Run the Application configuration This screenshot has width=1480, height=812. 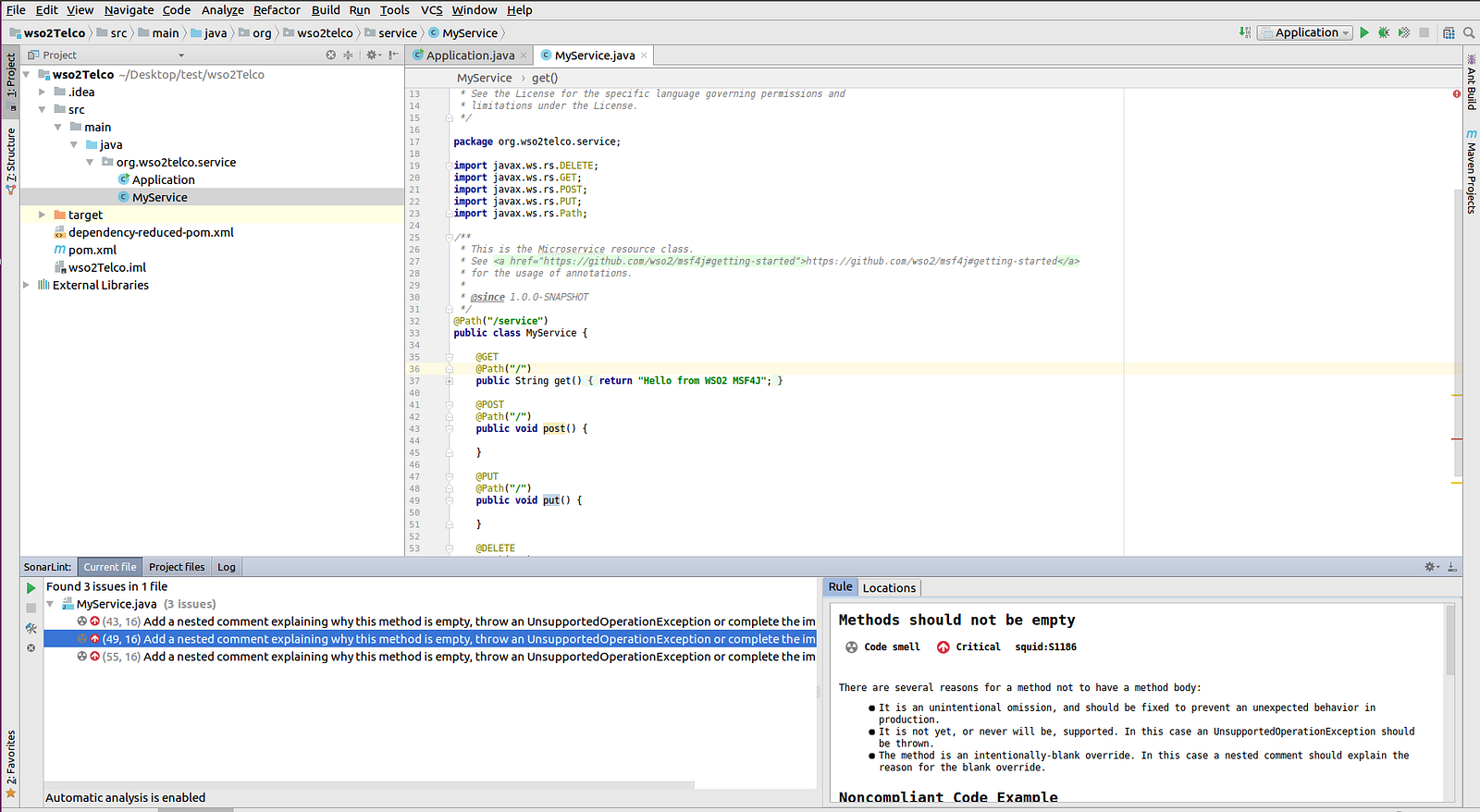1363,32
